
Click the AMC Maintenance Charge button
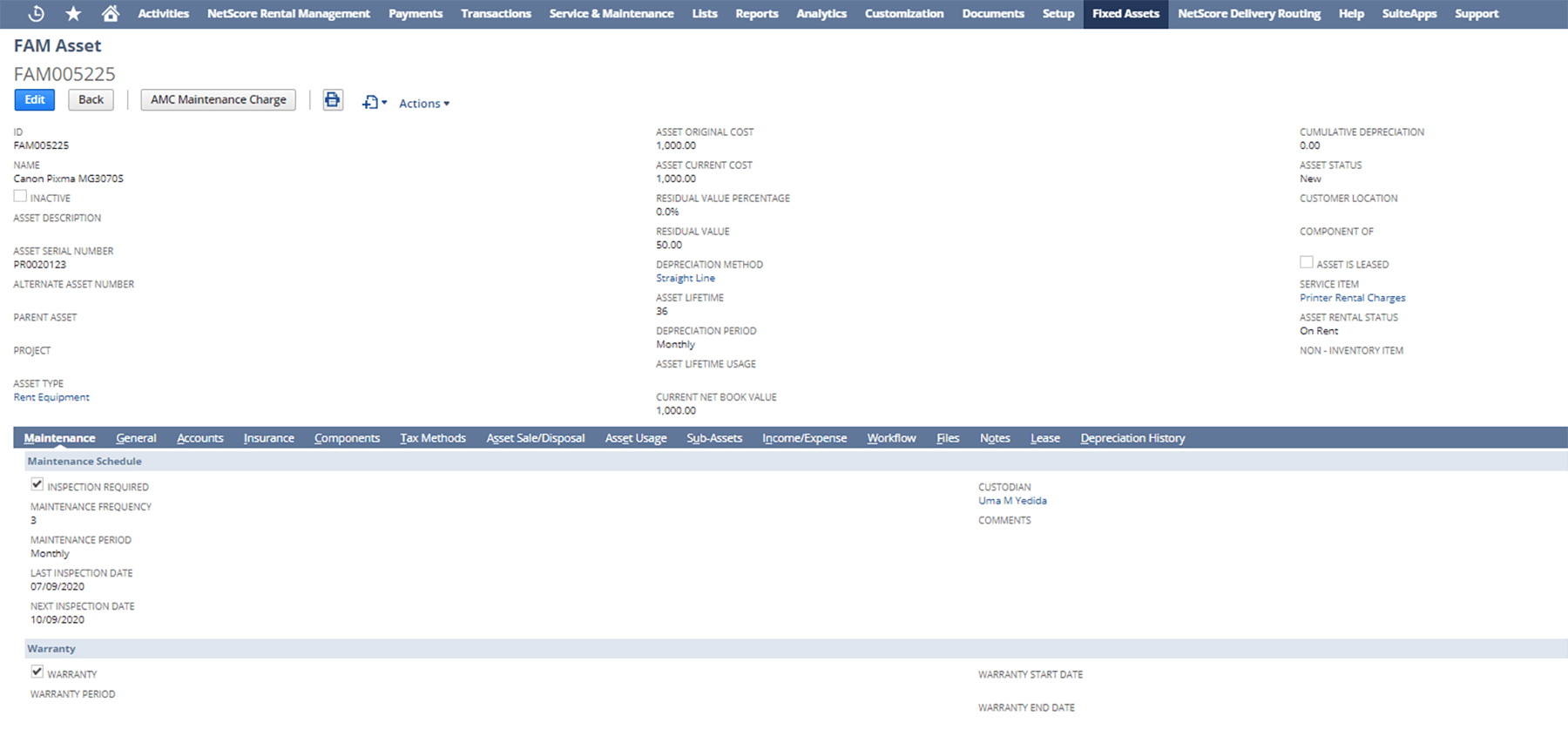(218, 100)
